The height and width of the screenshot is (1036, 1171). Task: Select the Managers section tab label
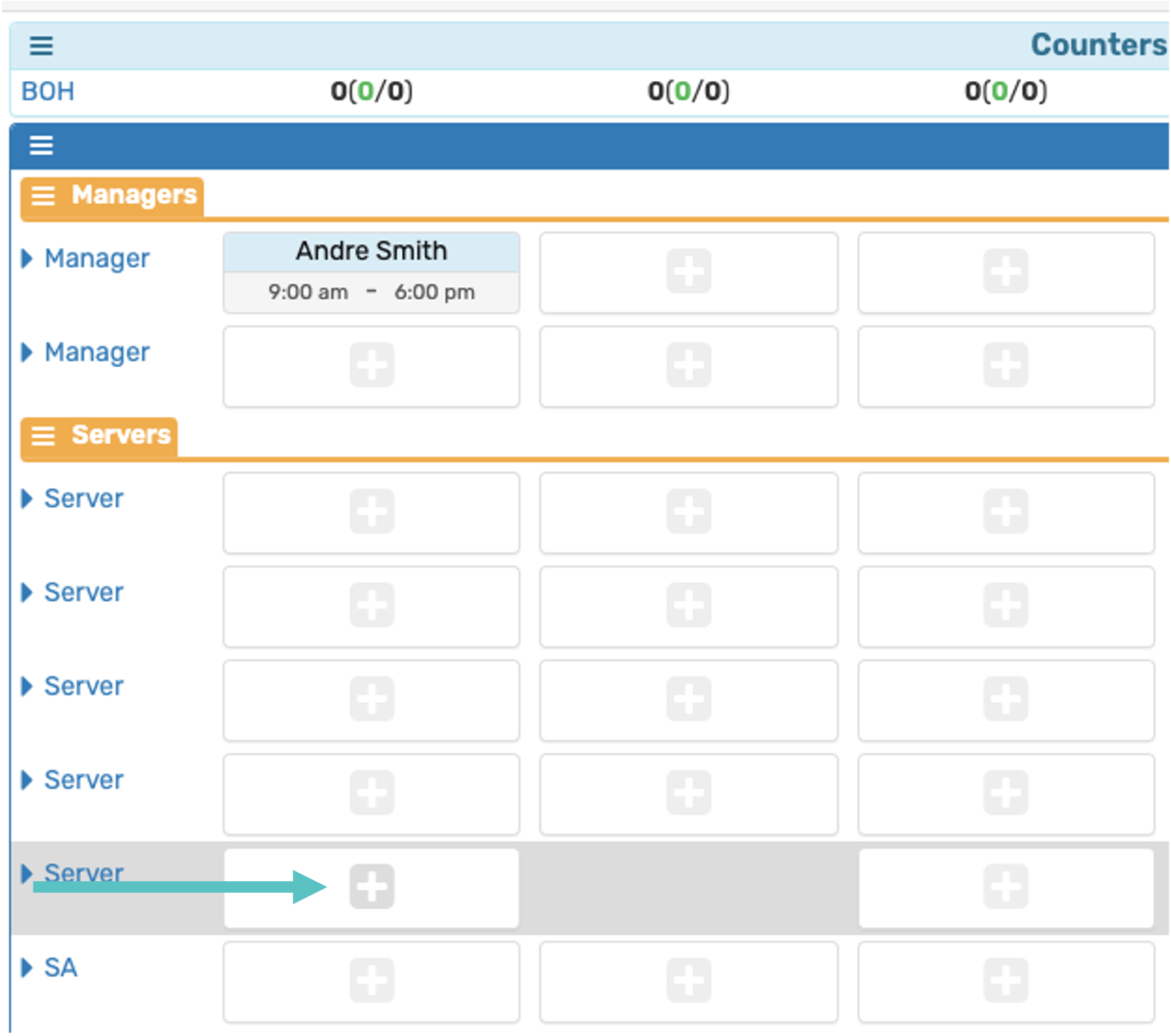pyautogui.click(x=134, y=195)
